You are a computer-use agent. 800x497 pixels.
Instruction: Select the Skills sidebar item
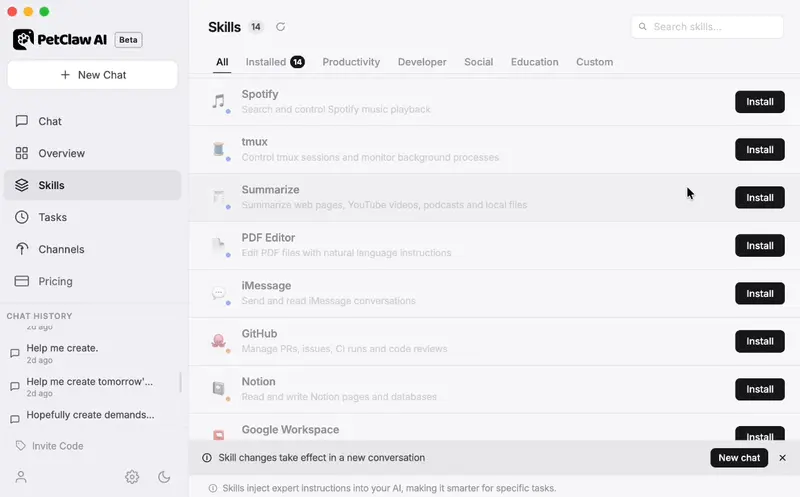[92, 185]
